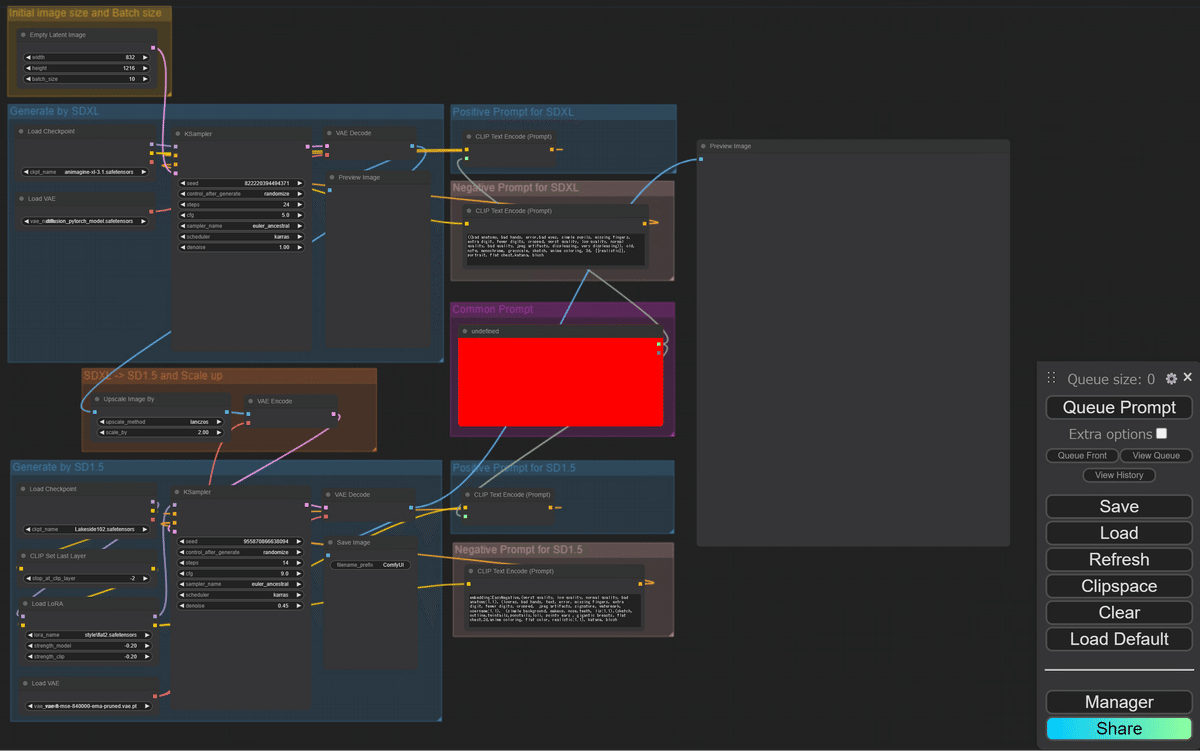Click the Queue Front button

coord(1082,455)
